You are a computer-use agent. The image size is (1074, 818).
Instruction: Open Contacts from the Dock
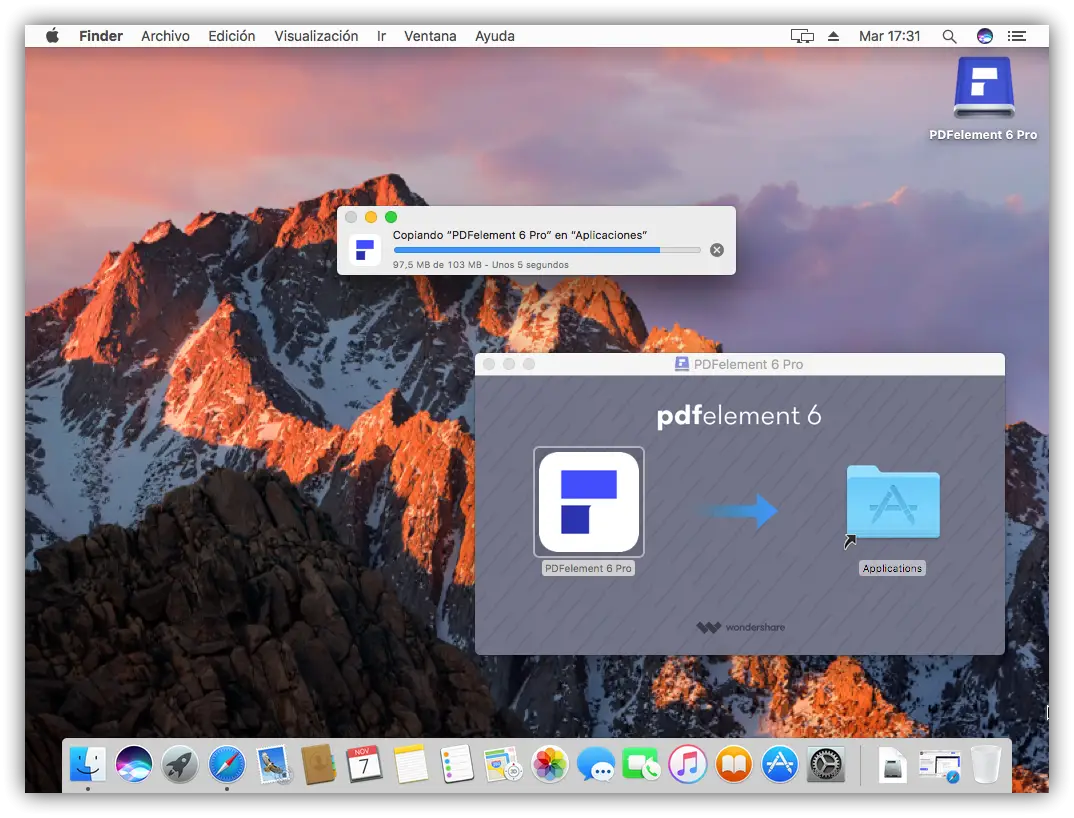(319, 764)
